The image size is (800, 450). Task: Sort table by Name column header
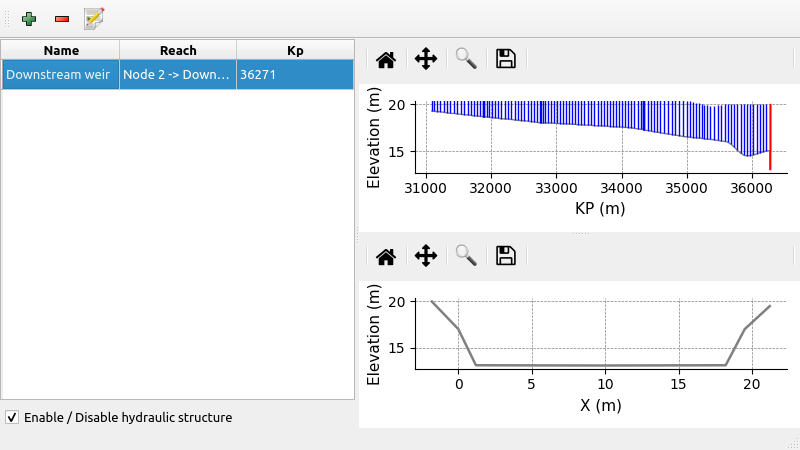61,50
